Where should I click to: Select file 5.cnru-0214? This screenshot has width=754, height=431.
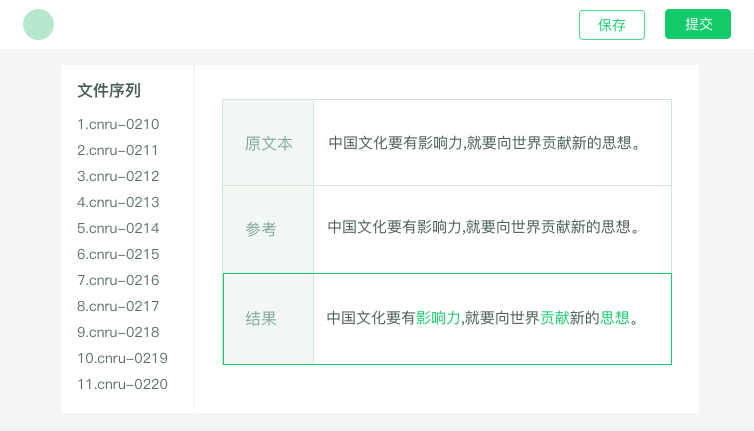[x=118, y=228]
